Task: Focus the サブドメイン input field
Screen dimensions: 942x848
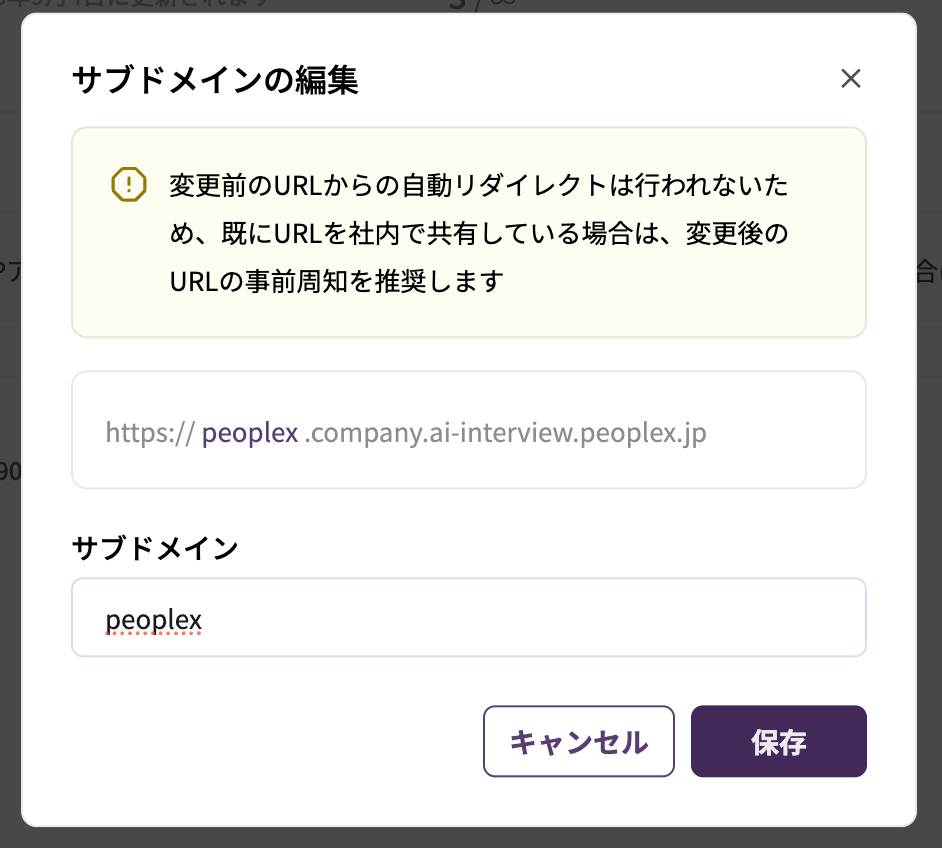Action: 468,618
